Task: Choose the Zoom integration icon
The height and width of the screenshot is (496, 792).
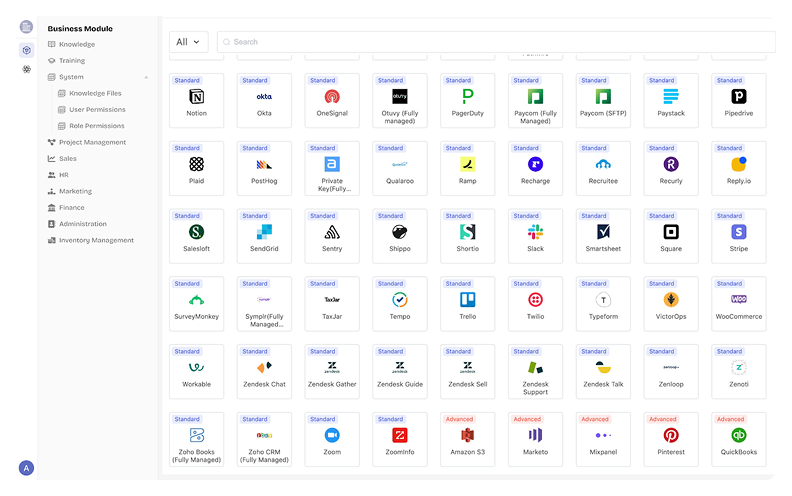Action: [332, 435]
